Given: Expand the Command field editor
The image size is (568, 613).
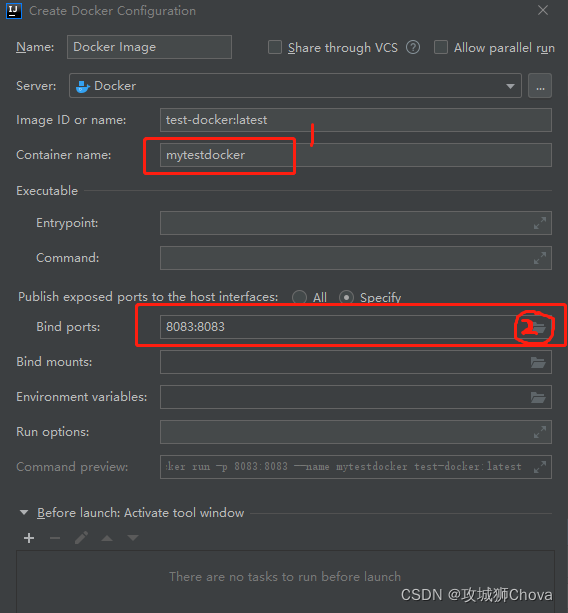Looking at the screenshot, I should tap(540, 258).
